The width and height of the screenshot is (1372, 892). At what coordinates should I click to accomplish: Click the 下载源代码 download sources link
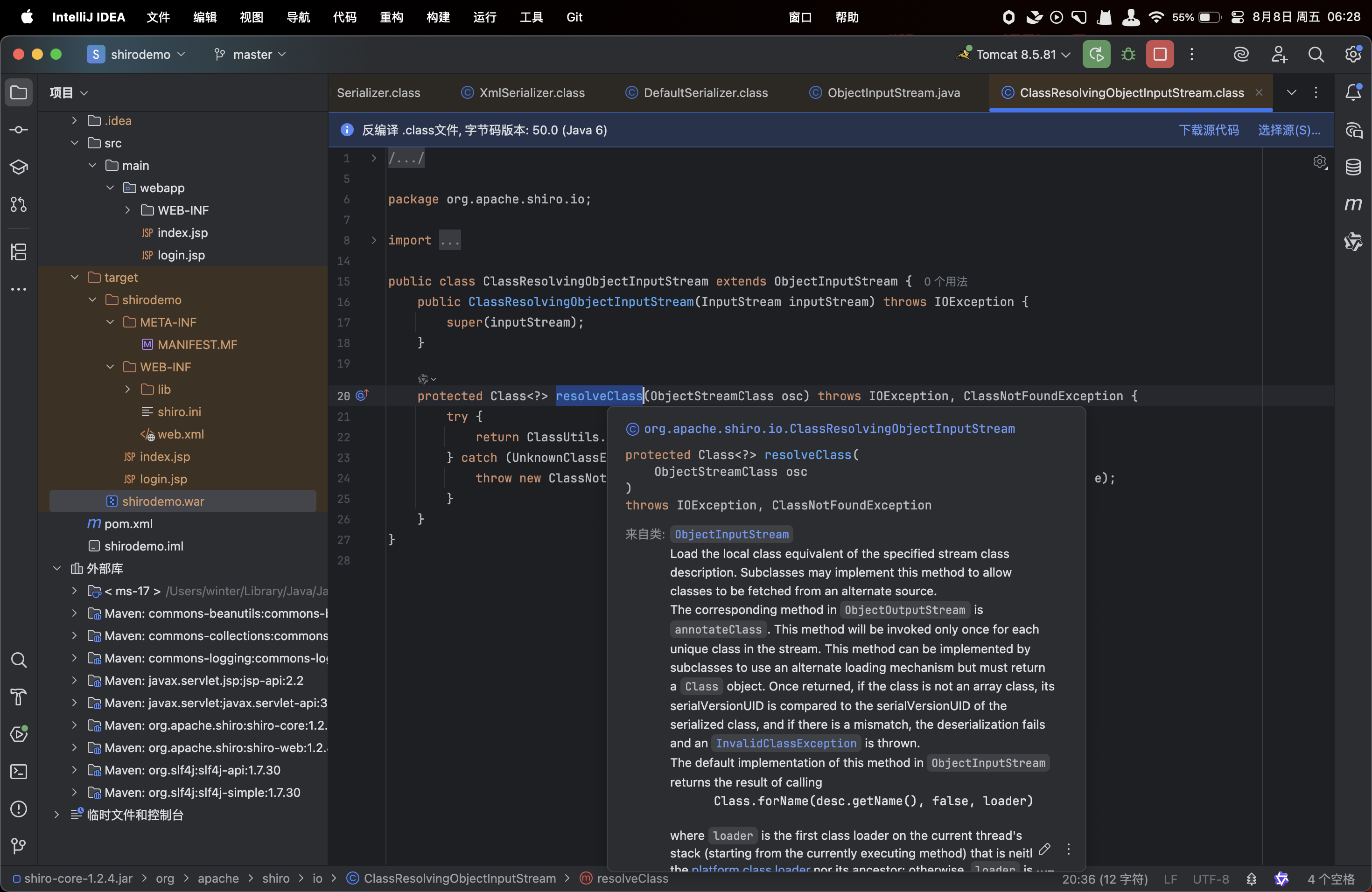[x=1208, y=130]
